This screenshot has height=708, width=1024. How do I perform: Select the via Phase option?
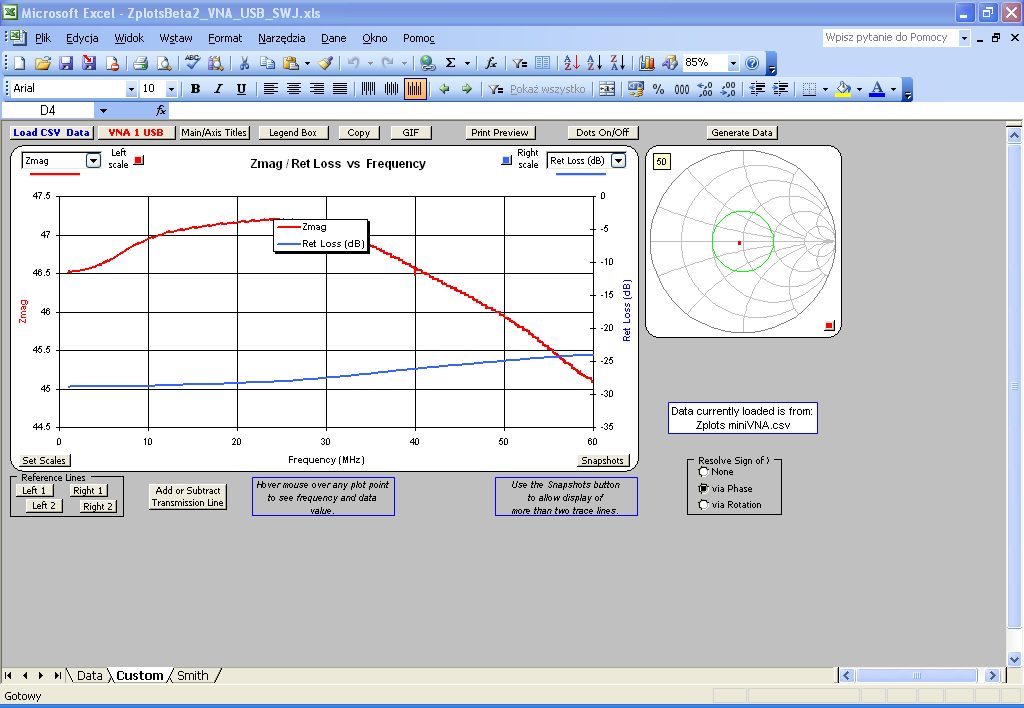click(x=704, y=488)
